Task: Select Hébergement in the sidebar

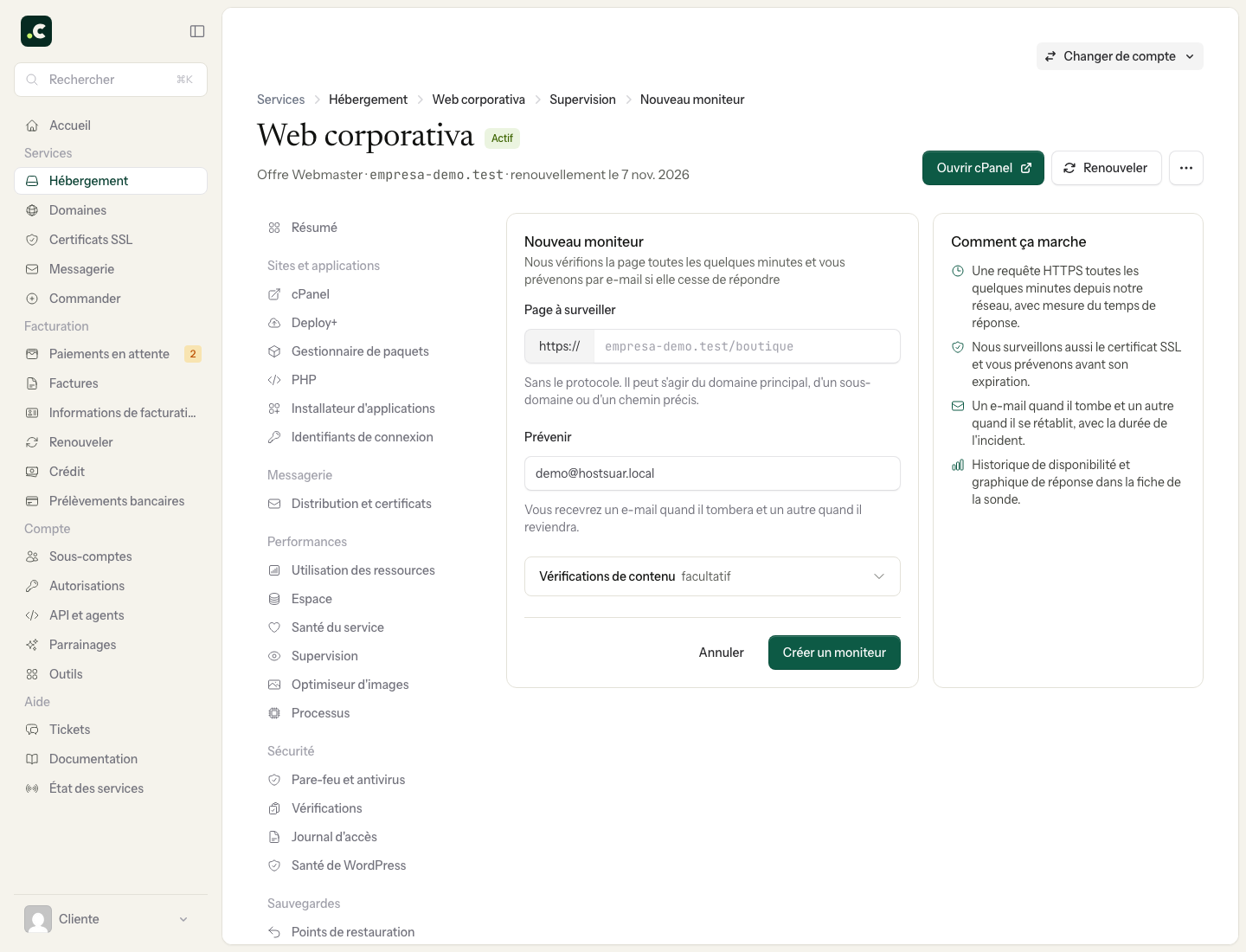Action: (x=111, y=181)
